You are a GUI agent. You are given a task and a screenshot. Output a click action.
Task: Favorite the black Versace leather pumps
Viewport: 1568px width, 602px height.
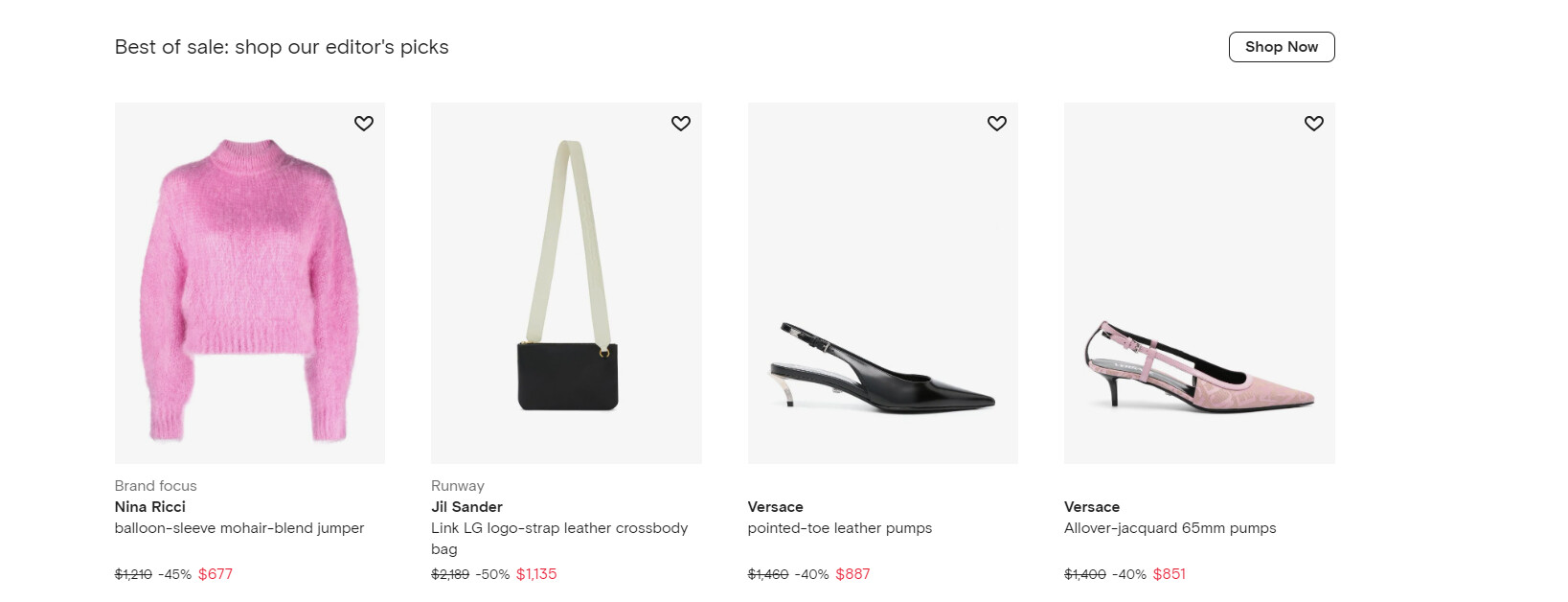(x=997, y=124)
